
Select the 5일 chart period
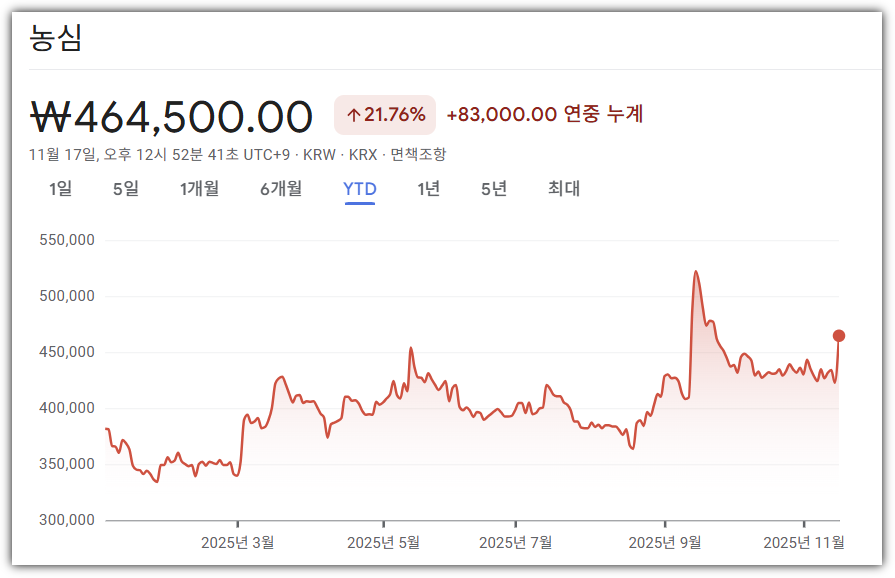tap(122, 189)
